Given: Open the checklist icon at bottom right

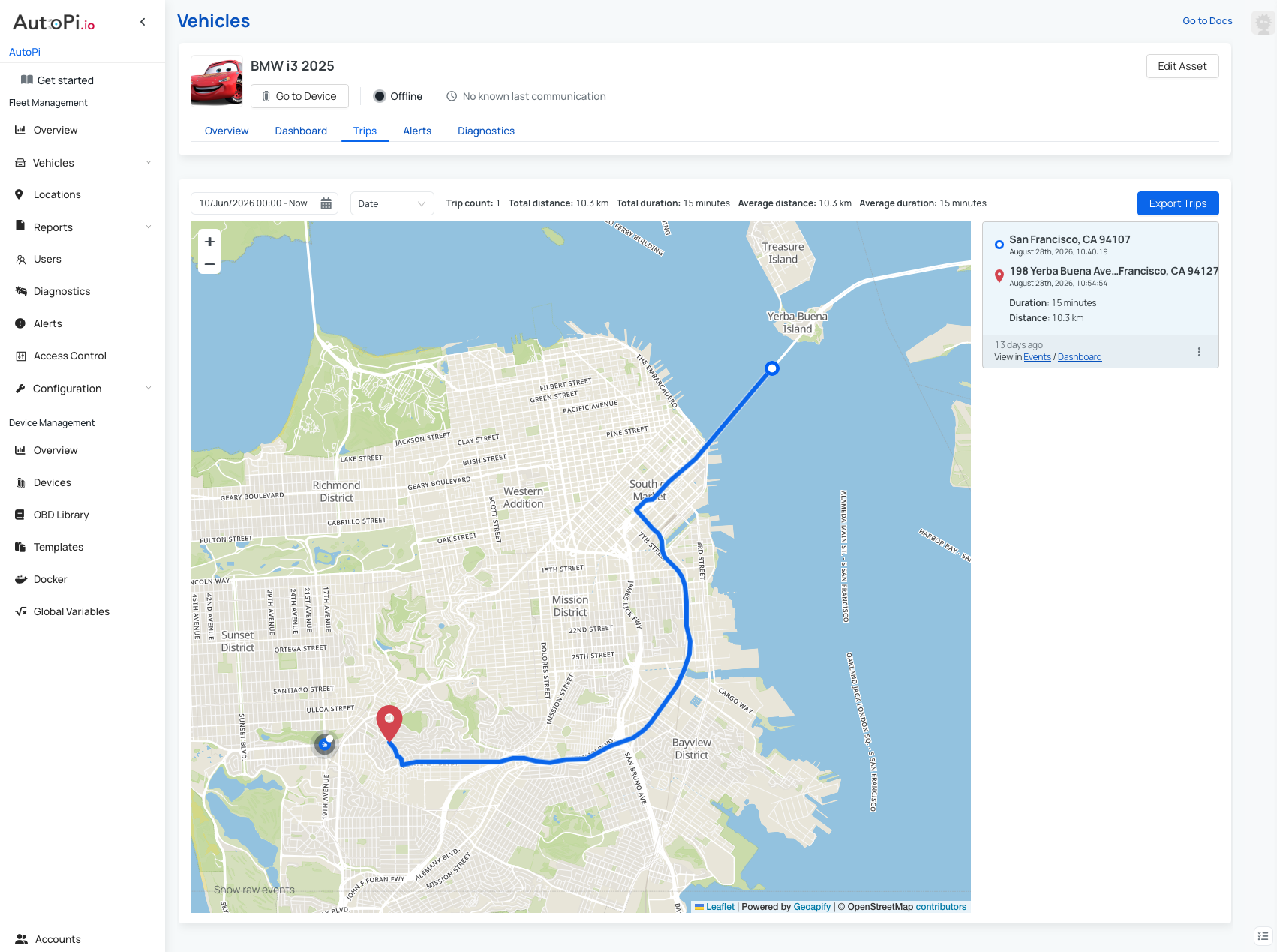Looking at the screenshot, I should click(x=1263, y=936).
